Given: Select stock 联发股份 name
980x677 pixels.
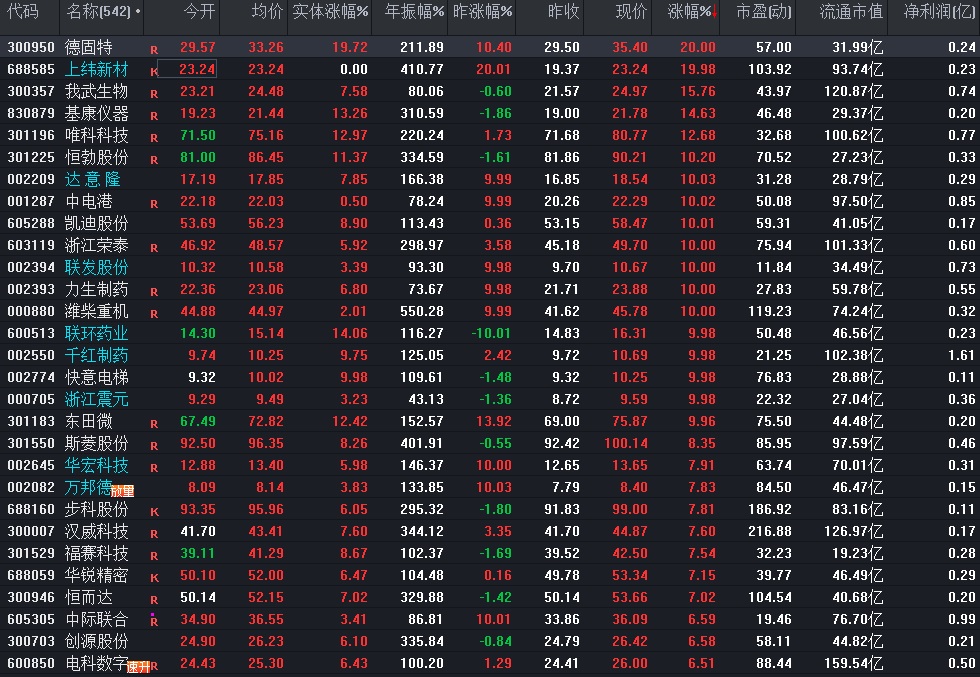Looking at the screenshot, I should coord(96,267).
